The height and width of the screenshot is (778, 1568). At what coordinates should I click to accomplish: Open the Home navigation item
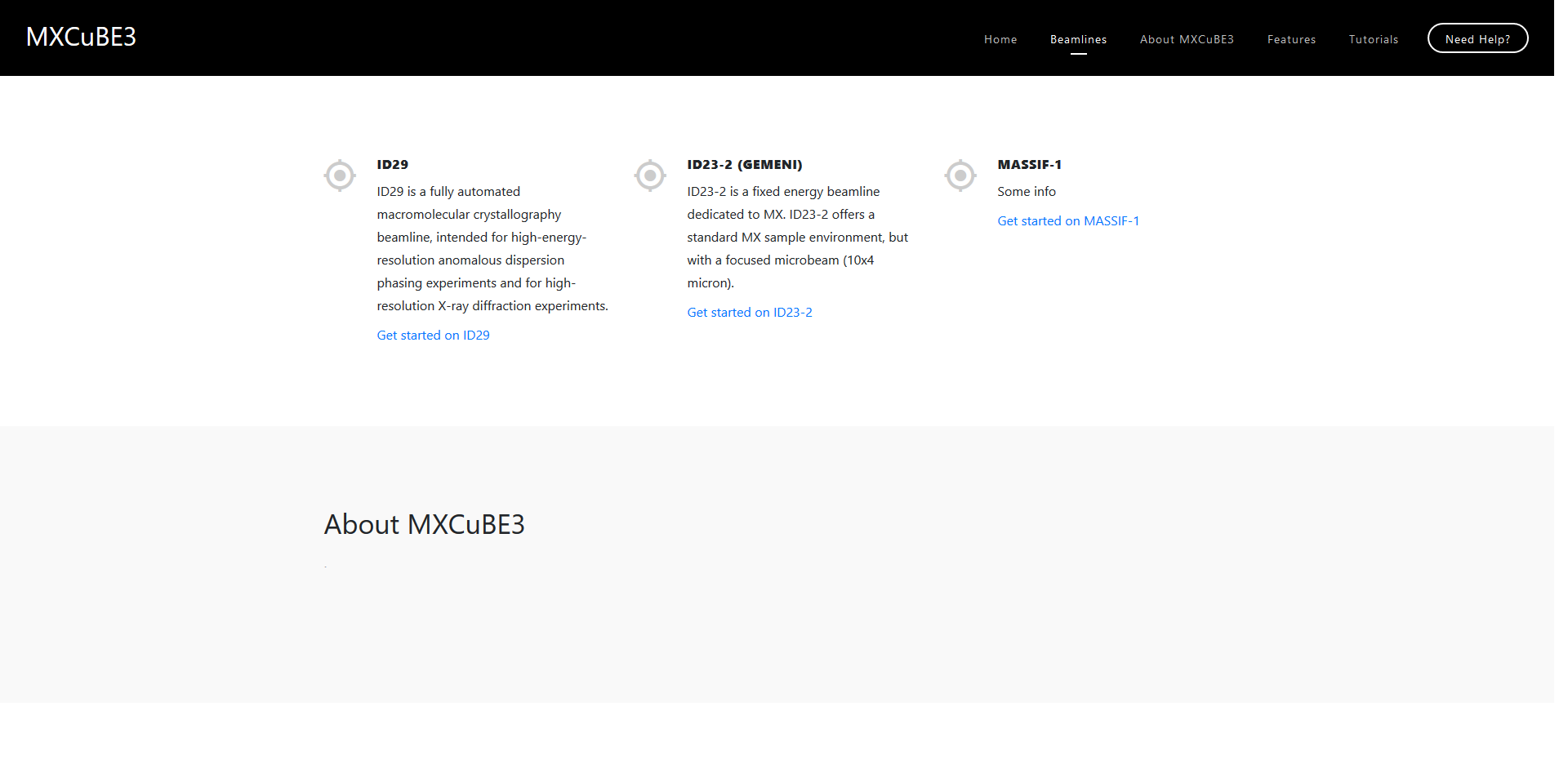(1000, 38)
